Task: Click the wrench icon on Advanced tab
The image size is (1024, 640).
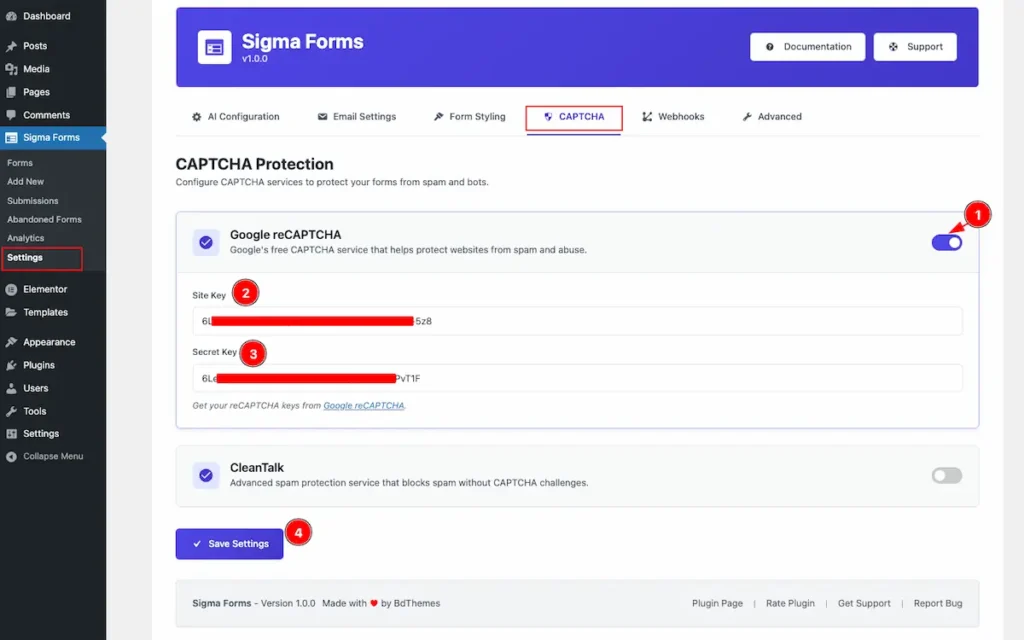Action: point(747,117)
